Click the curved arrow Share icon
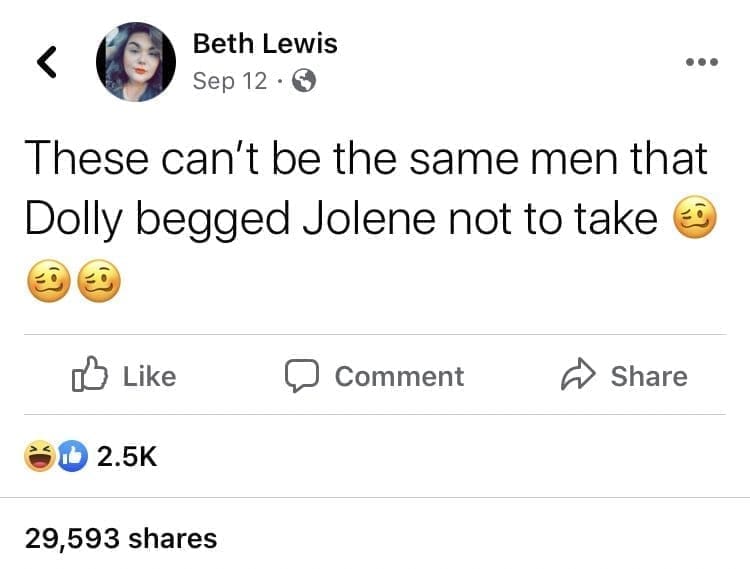This screenshot has width=750, height=569. pyautogui.click(x=578, y=376)
